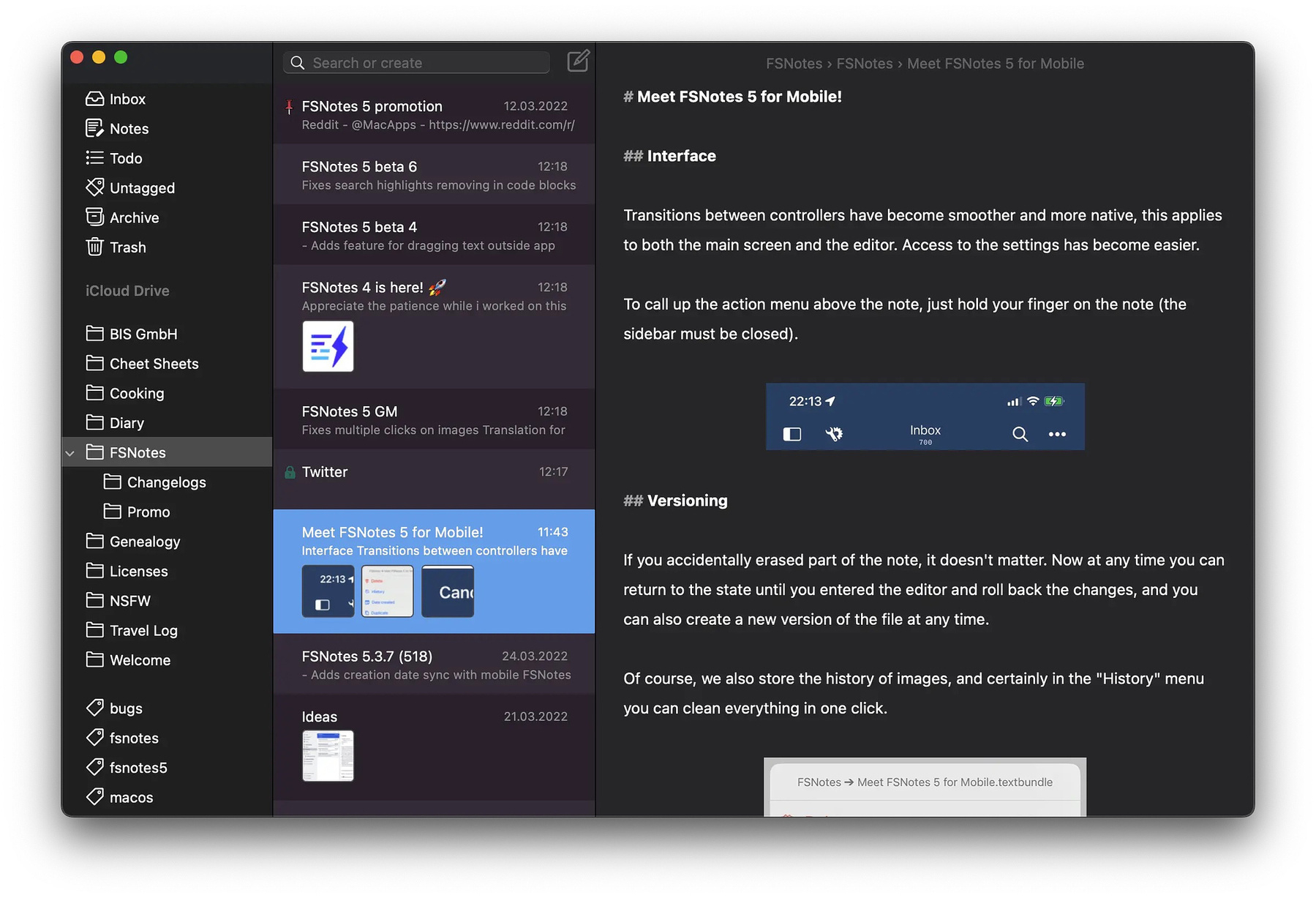Click the fsnotes tag icon

pyautogui.click(x=94, y=738)
